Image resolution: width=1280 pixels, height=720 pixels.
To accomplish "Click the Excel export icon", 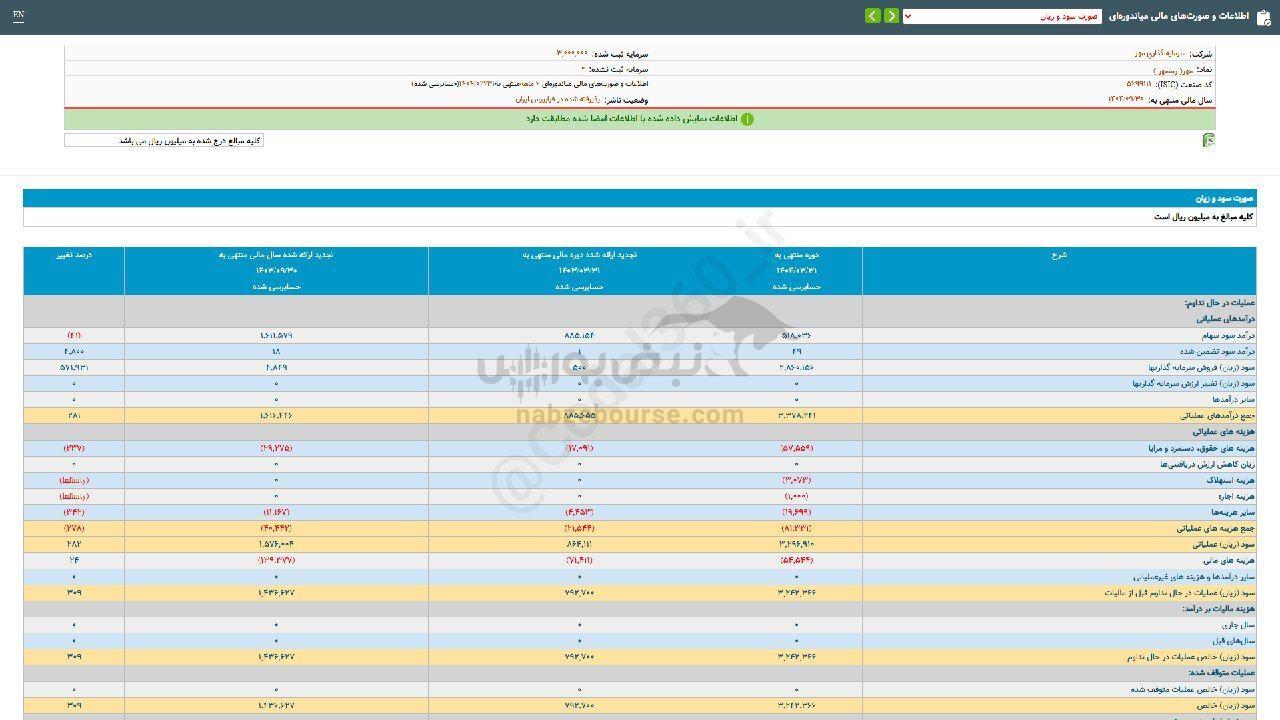I will tap(1208, 141).
